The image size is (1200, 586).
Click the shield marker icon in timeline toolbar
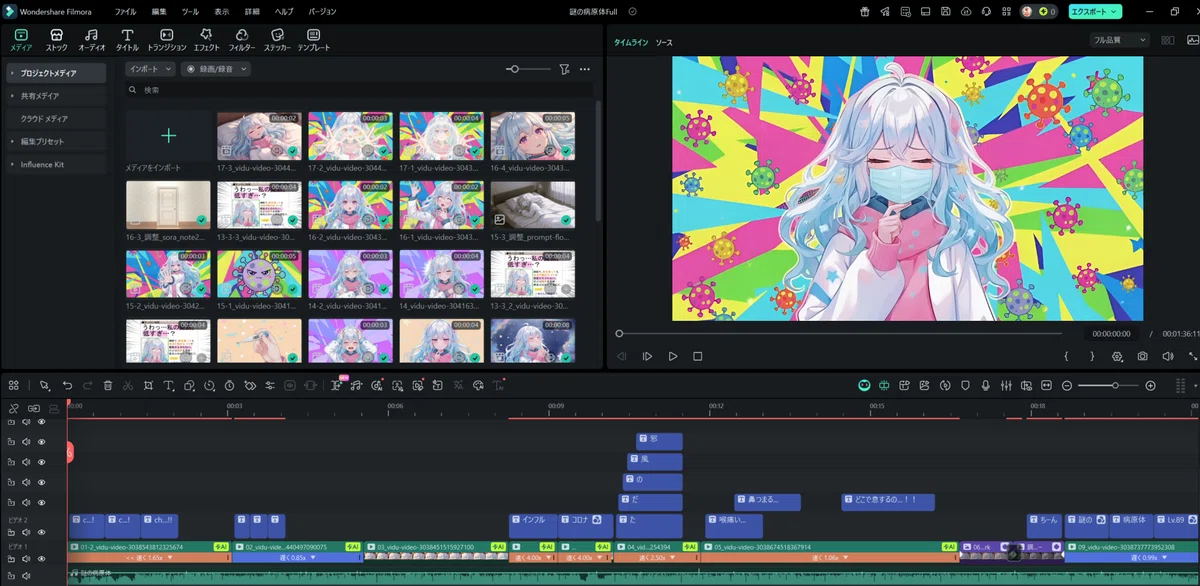click(x=965, y=385)
